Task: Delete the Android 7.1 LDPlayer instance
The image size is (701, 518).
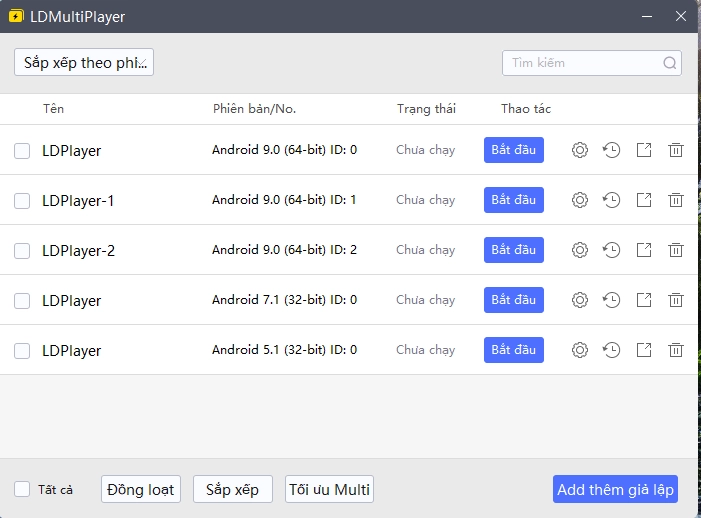Action: pyautogui.click(x=676, y=300)
